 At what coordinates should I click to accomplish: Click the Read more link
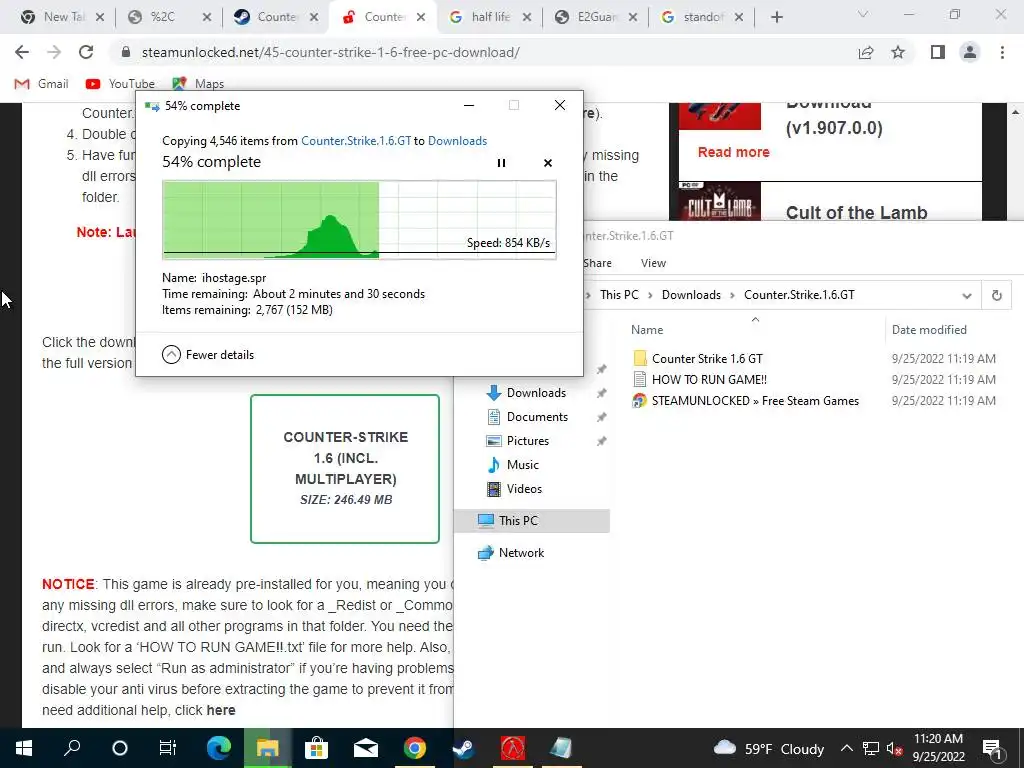(x=733, y=152)
